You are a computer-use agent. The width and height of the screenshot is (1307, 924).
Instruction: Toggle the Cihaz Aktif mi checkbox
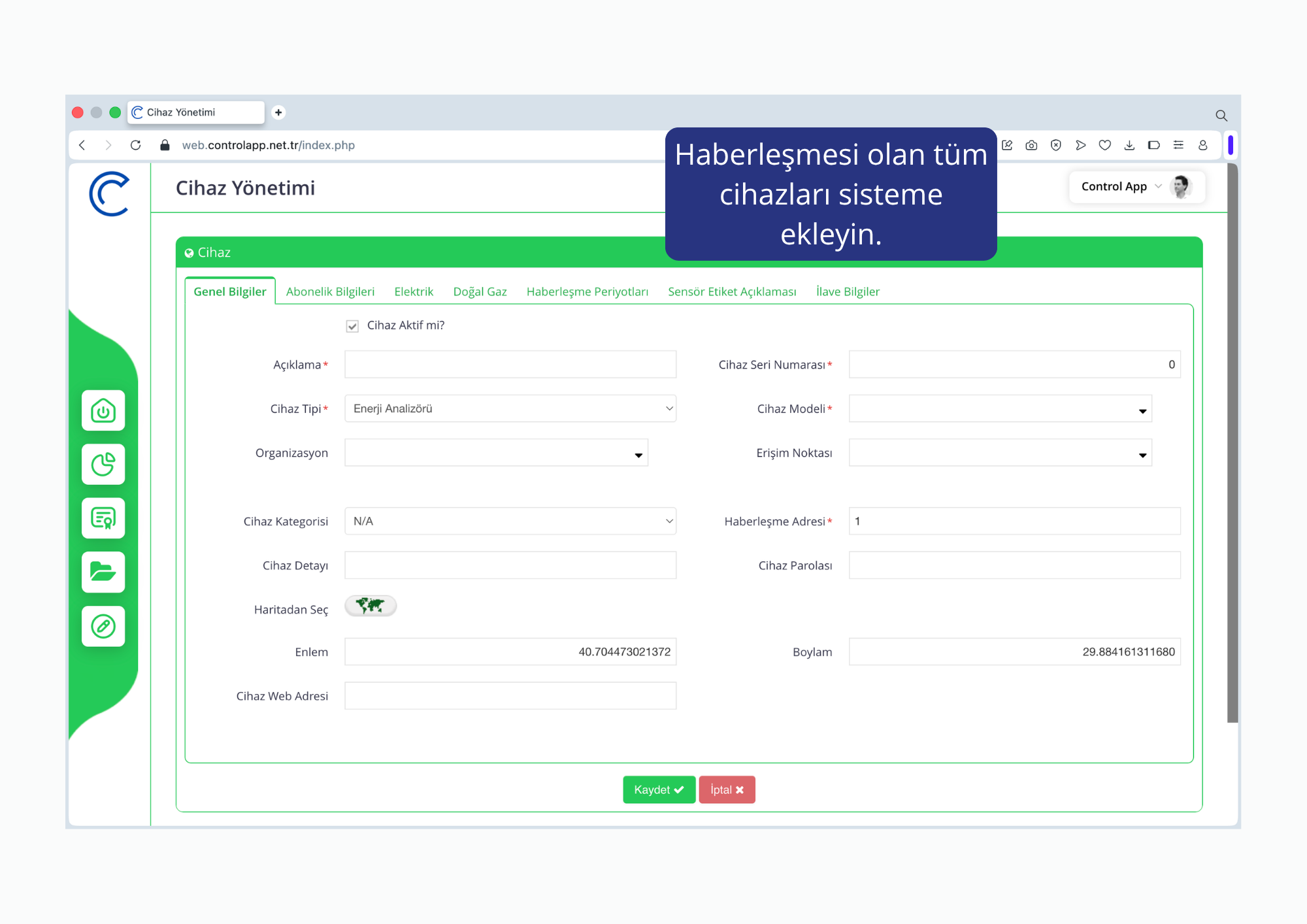[352, 326]
